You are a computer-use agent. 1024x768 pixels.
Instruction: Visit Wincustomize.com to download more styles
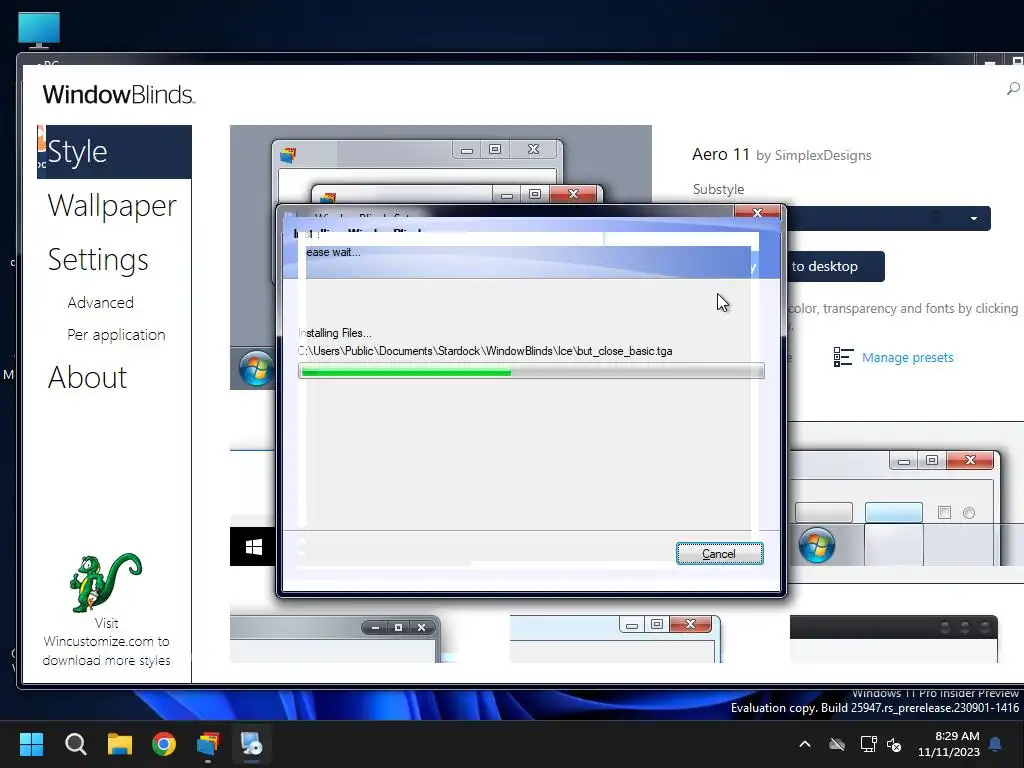tap(106, 642)
